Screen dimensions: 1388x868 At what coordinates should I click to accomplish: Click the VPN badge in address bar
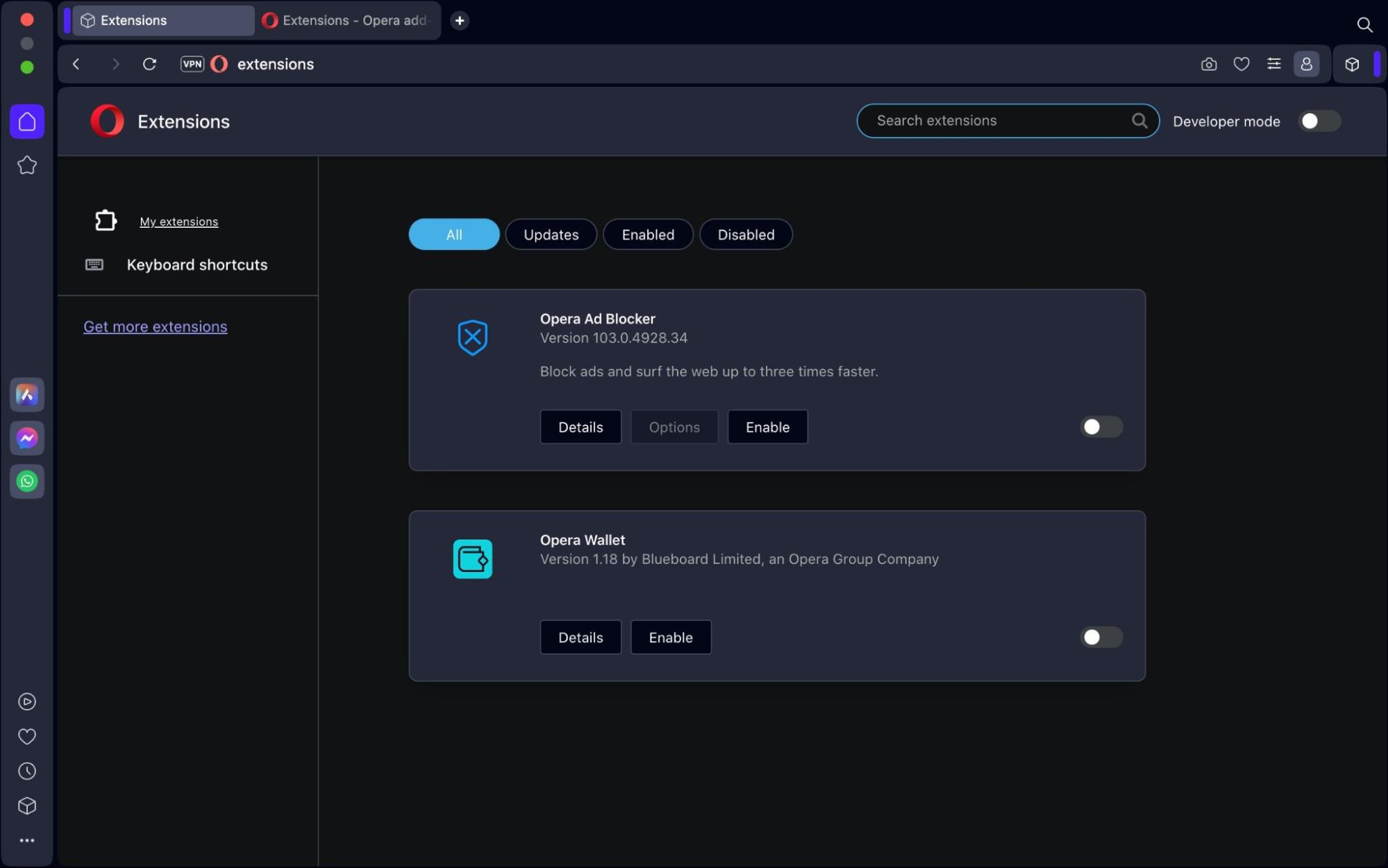tap(192, 64)
